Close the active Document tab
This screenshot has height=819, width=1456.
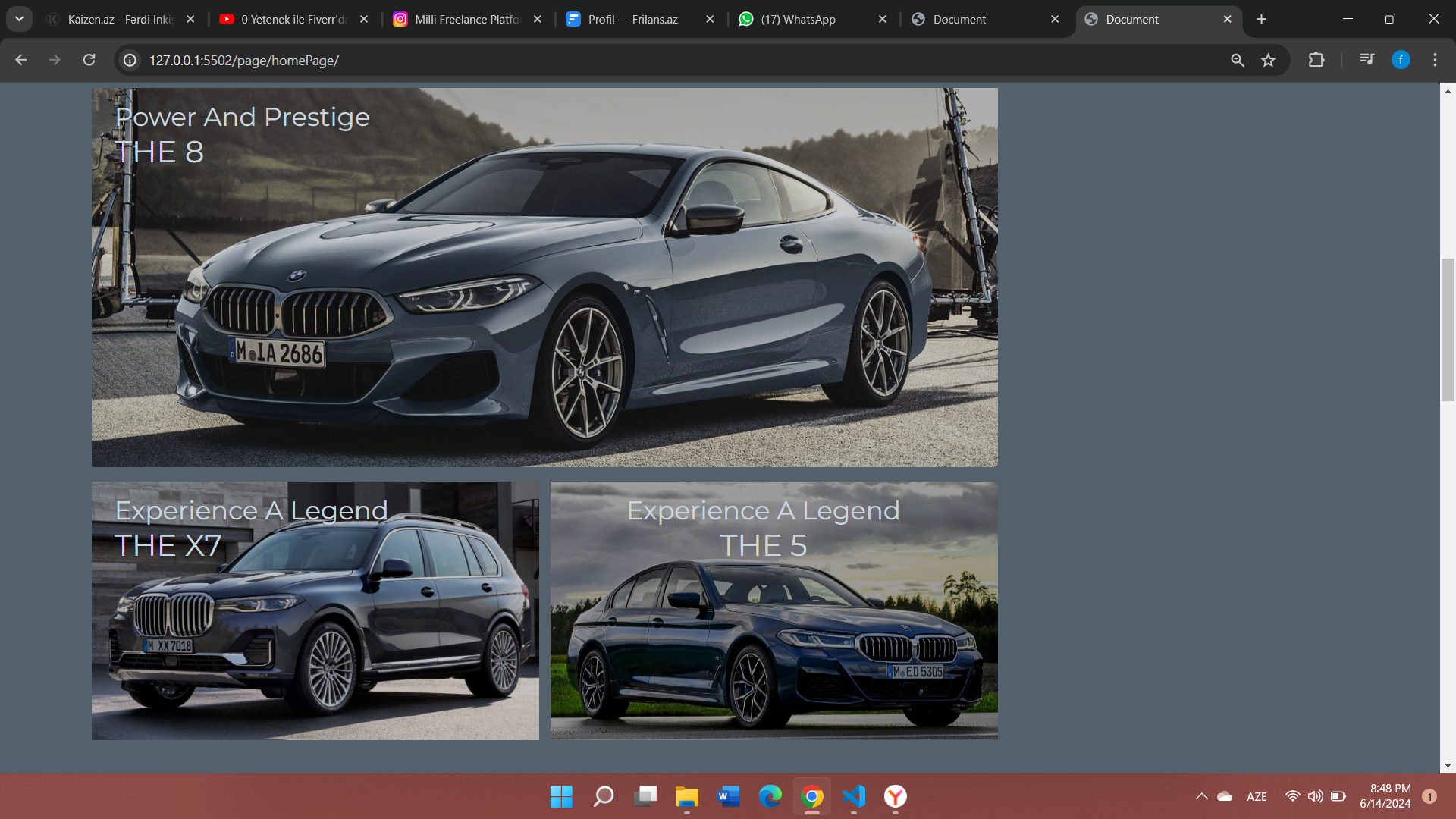coord(1227,19)
